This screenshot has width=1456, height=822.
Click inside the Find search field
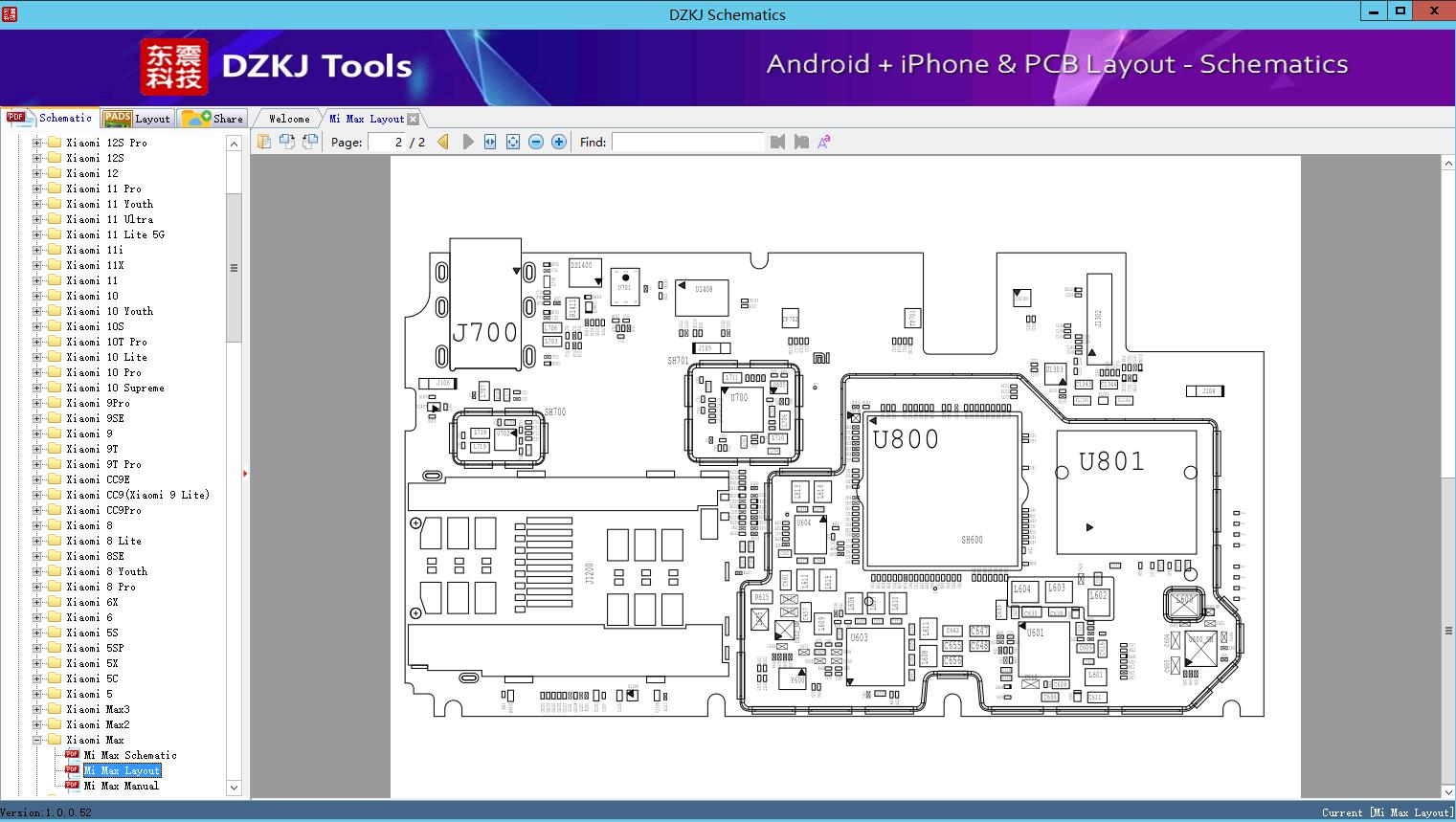687,141
